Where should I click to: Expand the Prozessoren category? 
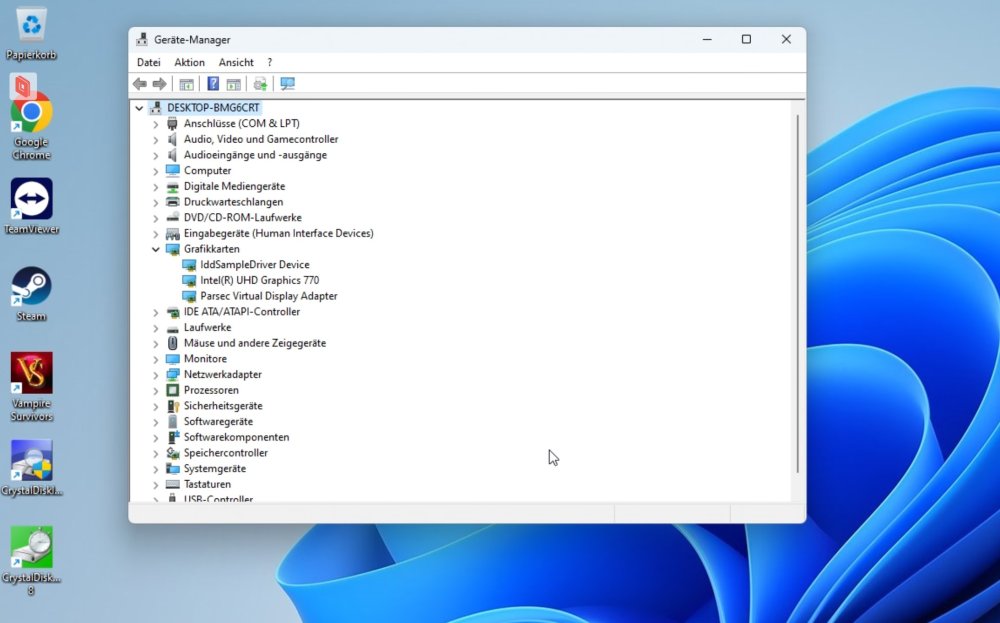click(x=156, y=390)
